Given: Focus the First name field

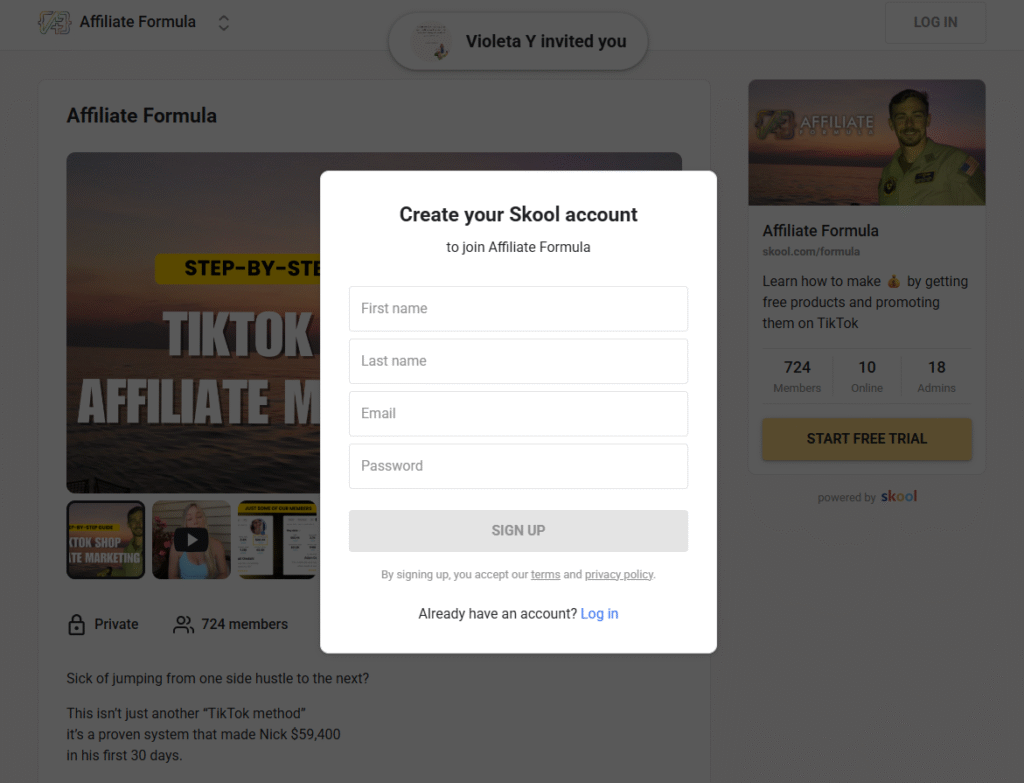Looking at the screenshot, I should [x=518, y=308].
